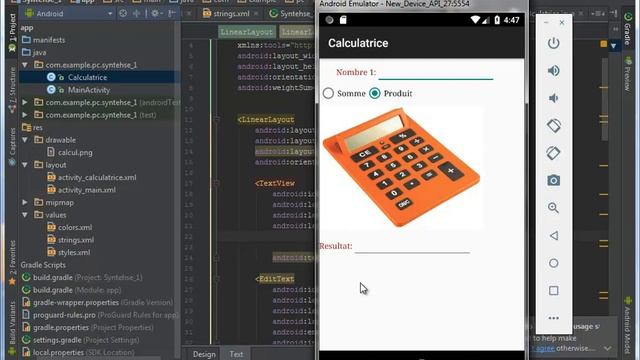Open colors.xml file
The image size is (640, 360).
point(75,227)
